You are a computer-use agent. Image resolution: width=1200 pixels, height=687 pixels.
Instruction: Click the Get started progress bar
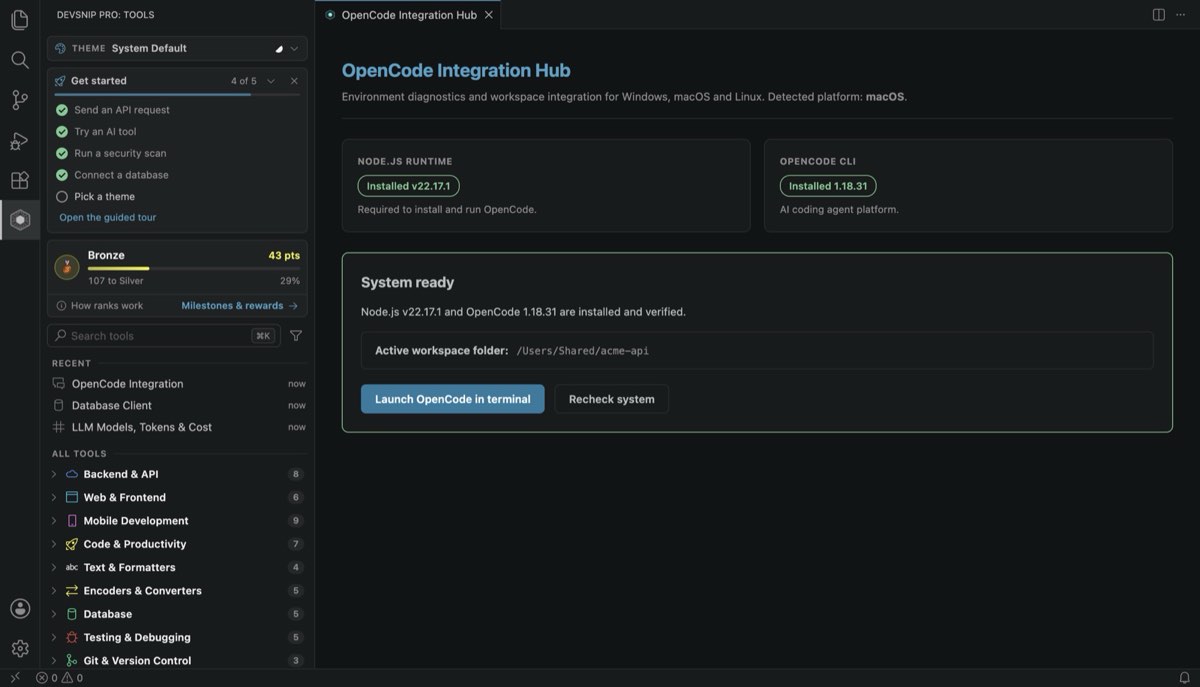(x=177, y=95)
